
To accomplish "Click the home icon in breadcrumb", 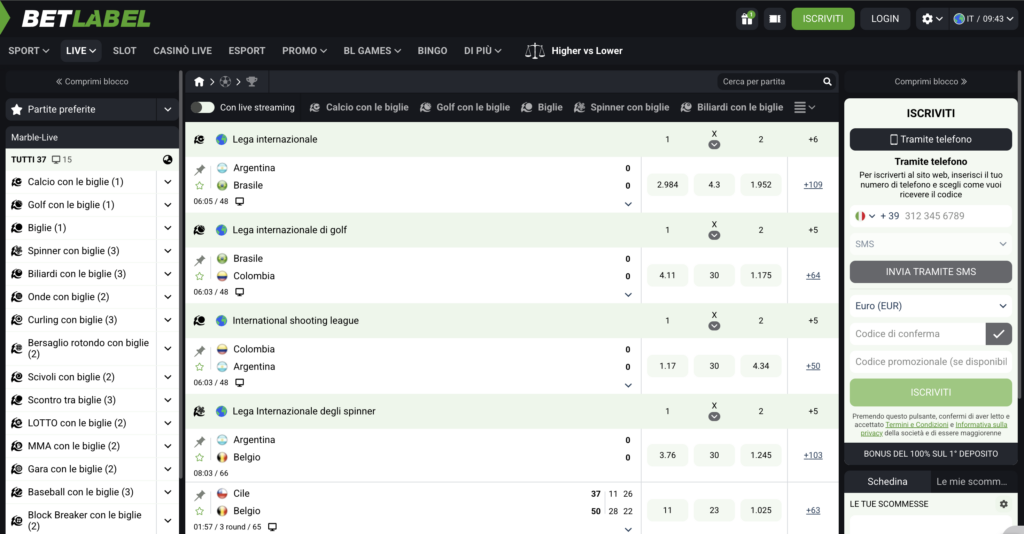I will coord(199,82).
